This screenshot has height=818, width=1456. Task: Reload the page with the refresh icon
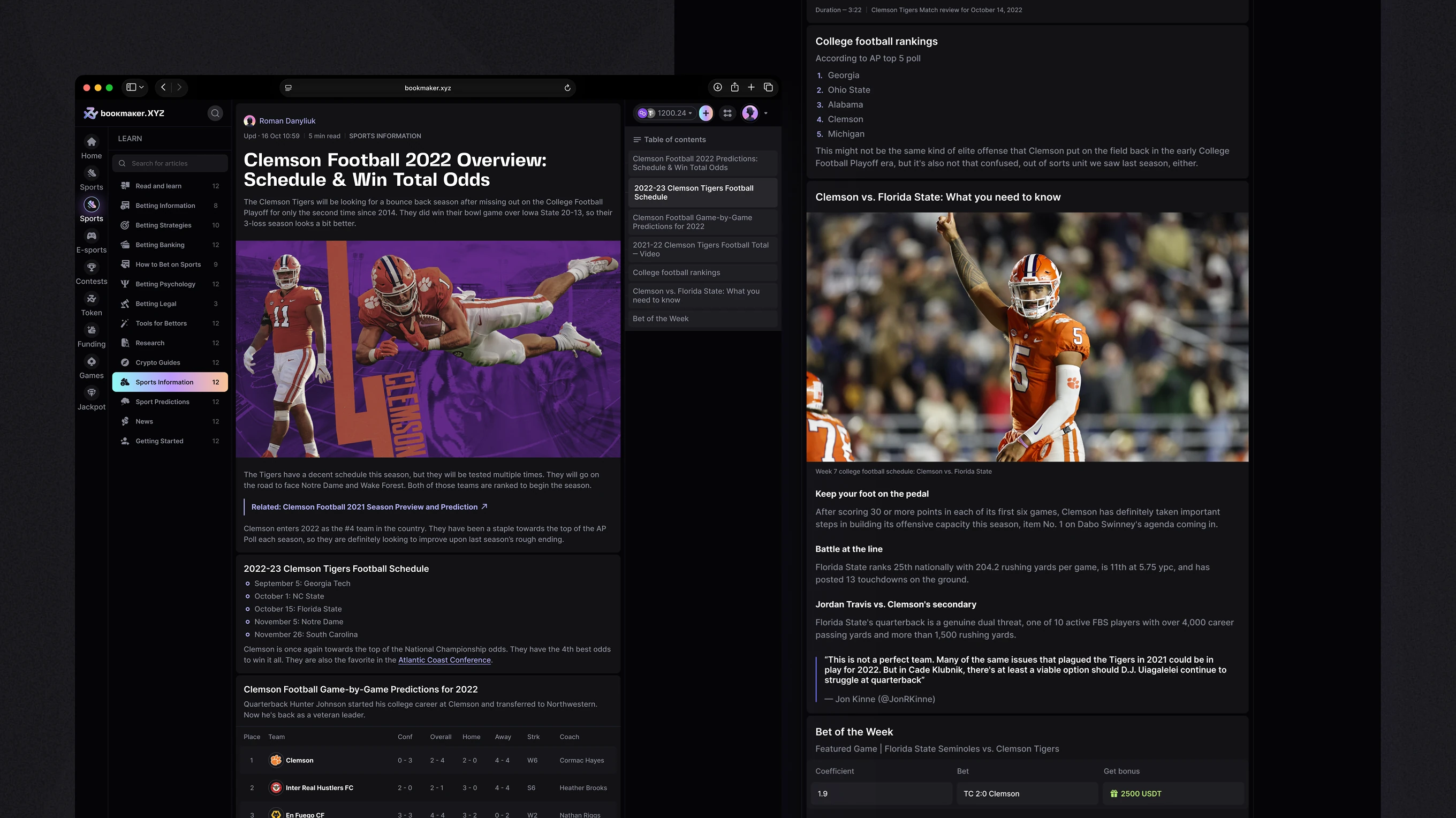coord(567,88)
